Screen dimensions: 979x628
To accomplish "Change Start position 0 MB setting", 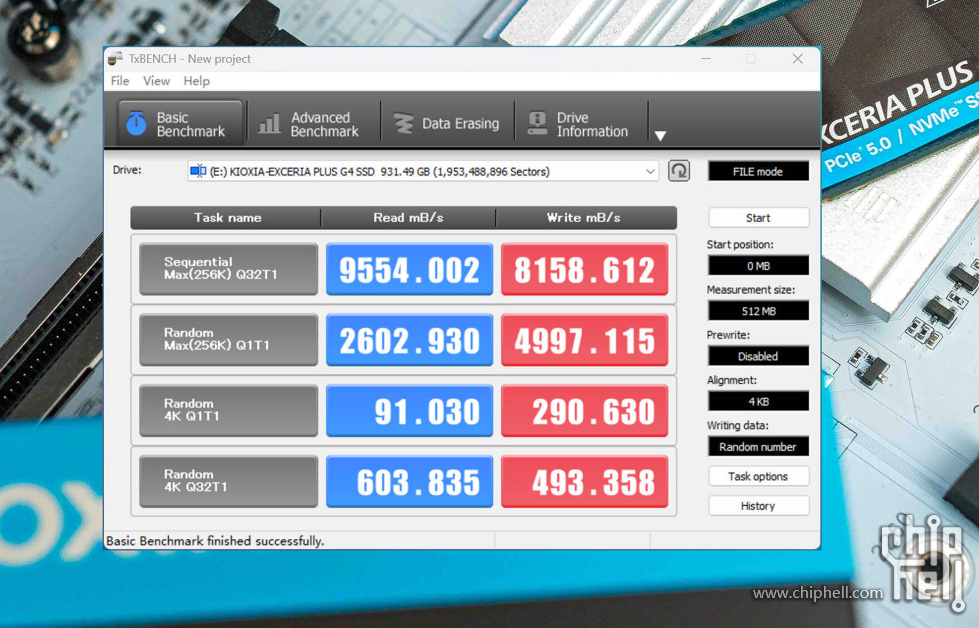I will 758,265.
